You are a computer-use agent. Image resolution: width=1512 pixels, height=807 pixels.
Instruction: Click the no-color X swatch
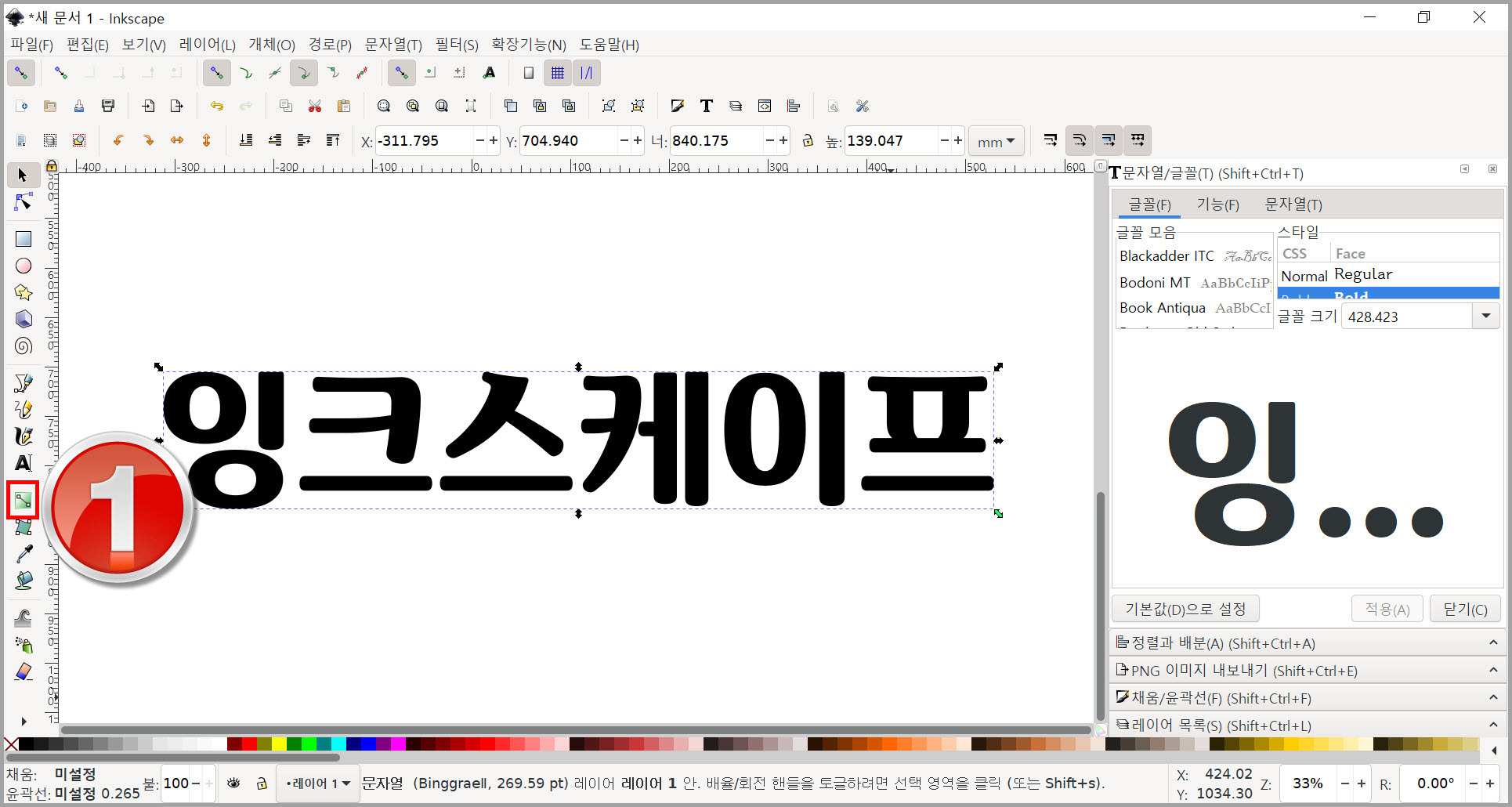point(11,744)
